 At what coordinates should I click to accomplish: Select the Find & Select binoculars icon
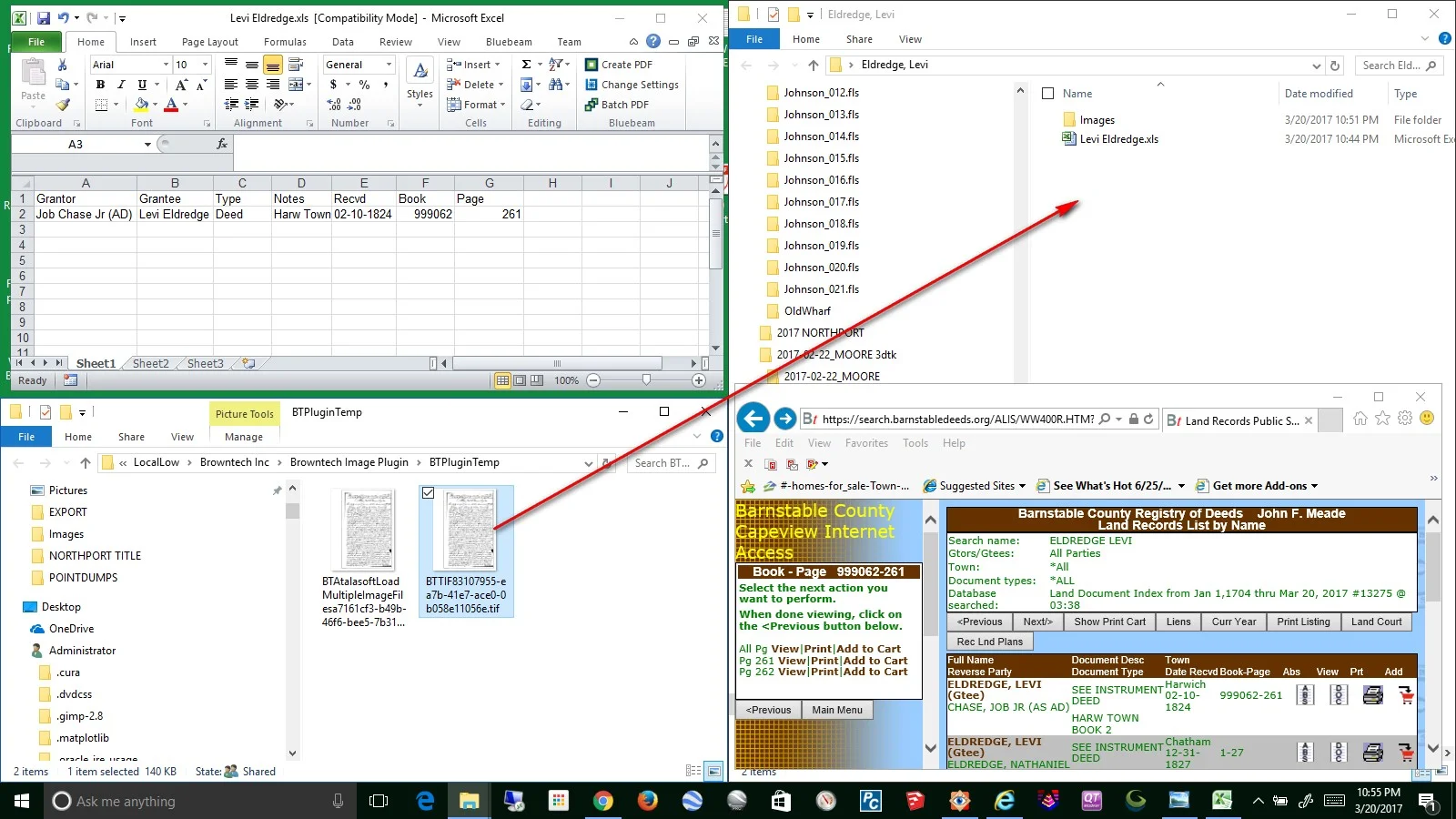(x=557, y=85)
